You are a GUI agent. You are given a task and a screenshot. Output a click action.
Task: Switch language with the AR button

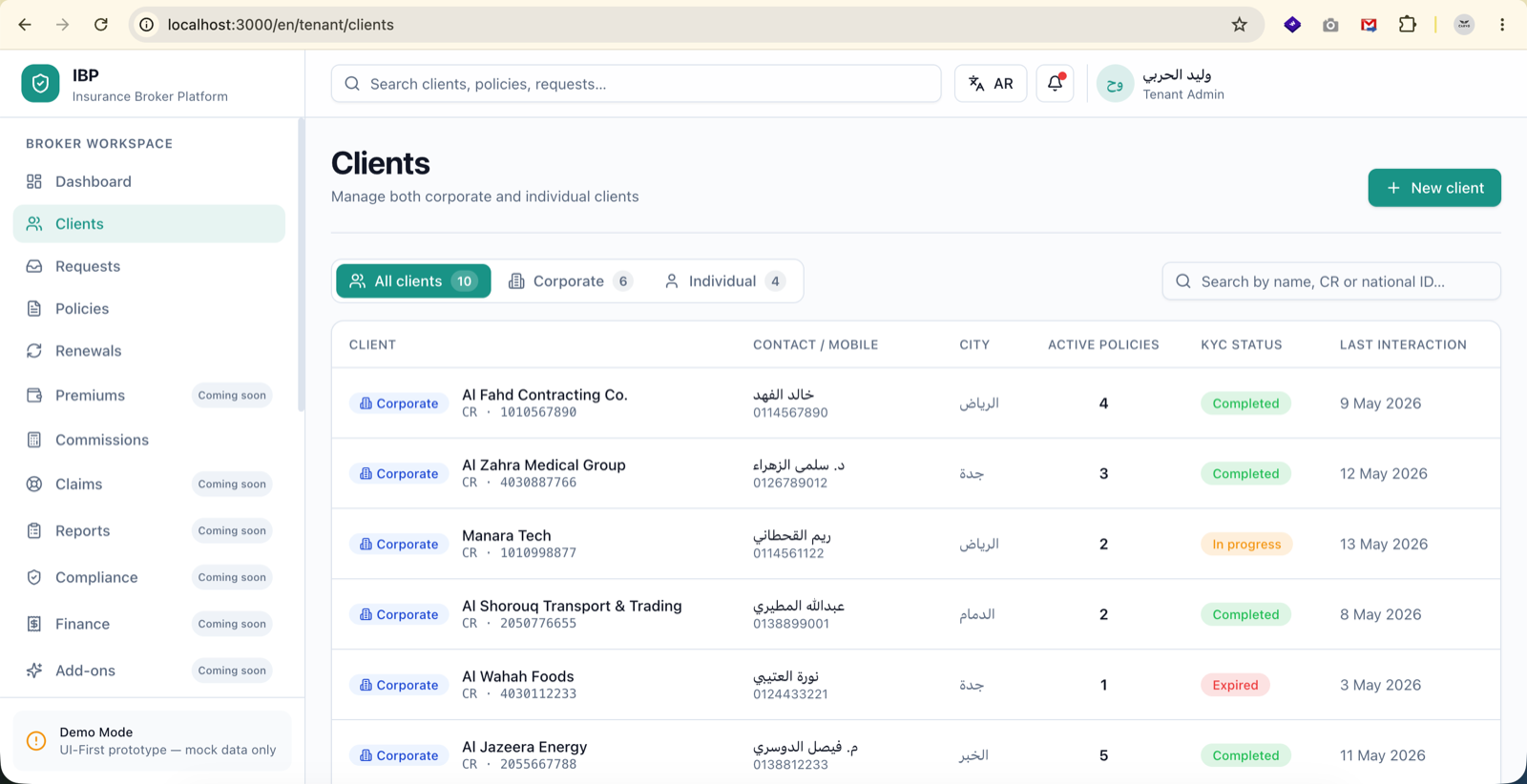pos(991,84)
